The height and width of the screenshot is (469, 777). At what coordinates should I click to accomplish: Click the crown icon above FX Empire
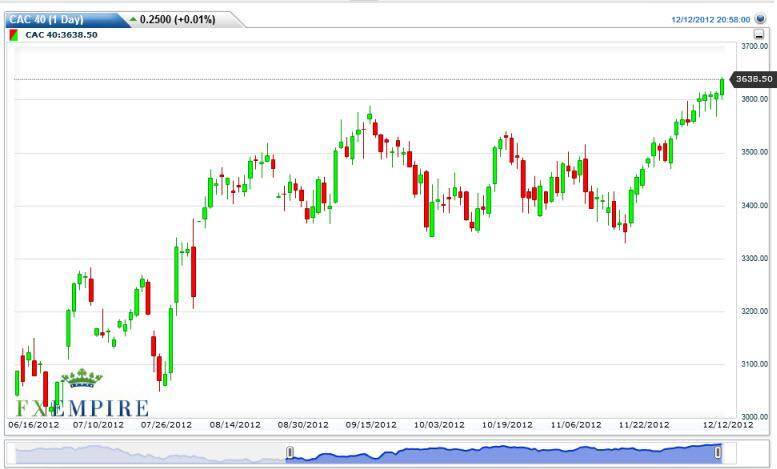[x=81, y=379]
